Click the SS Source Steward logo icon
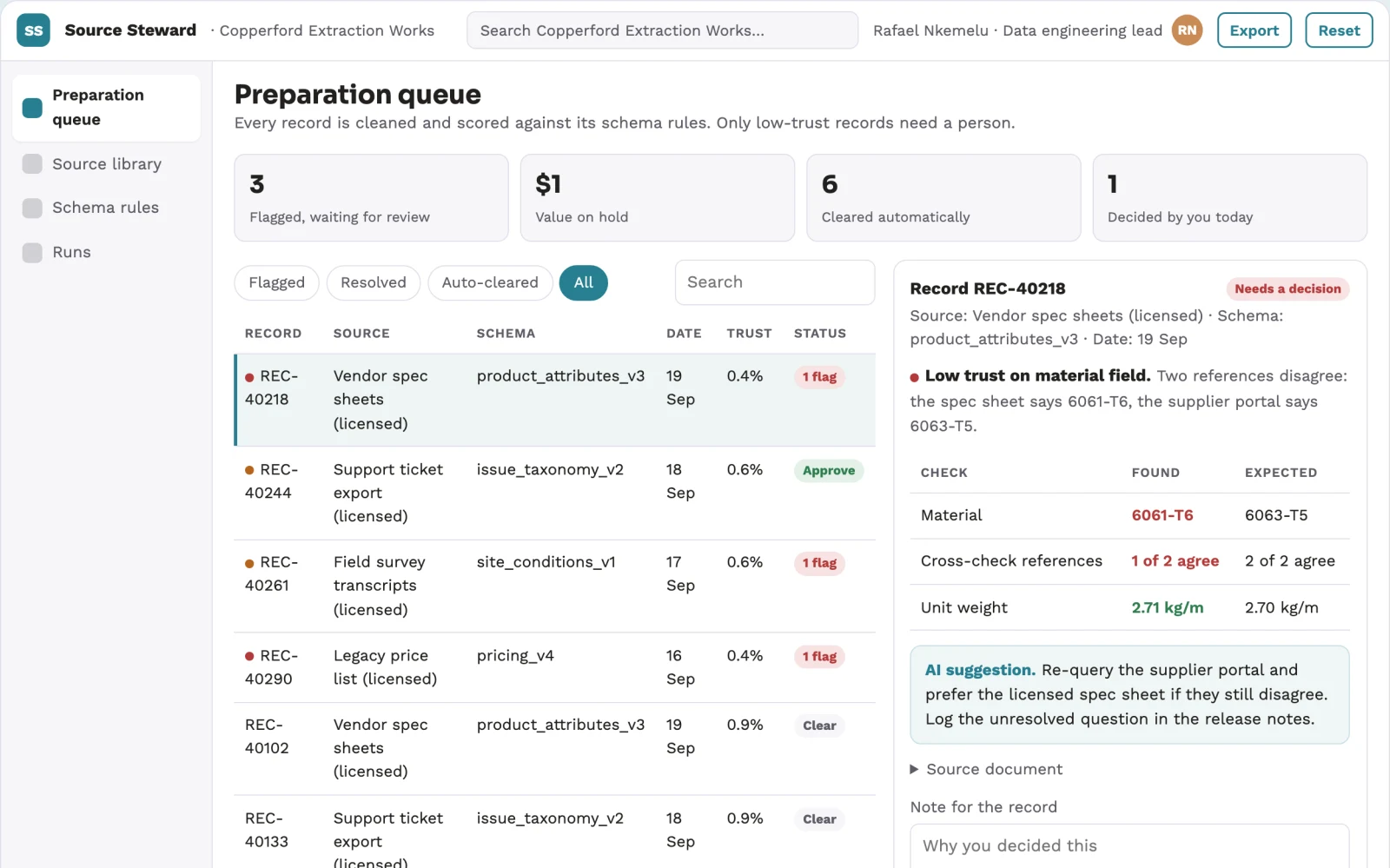The width and height of the screenshot is (1390, 868). (33, 30)
